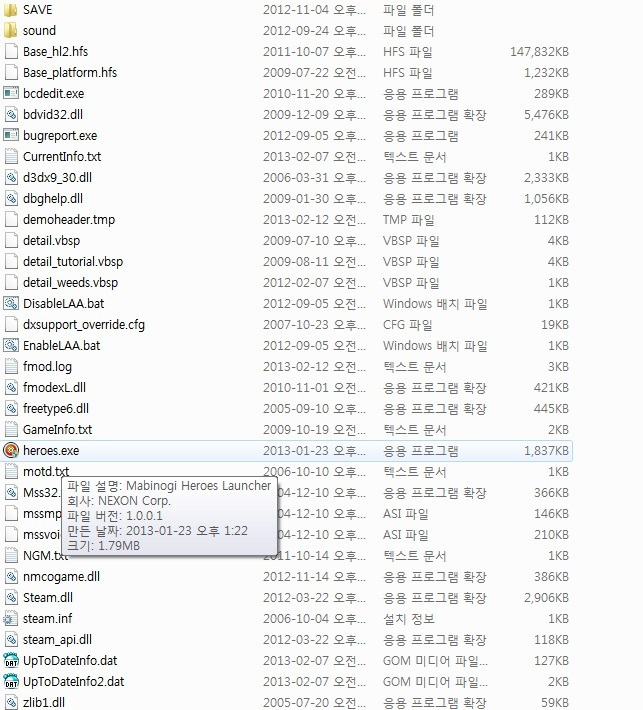Click the motd.txt file name
Screen dimensions: 643x710
[x=46, y=471]
